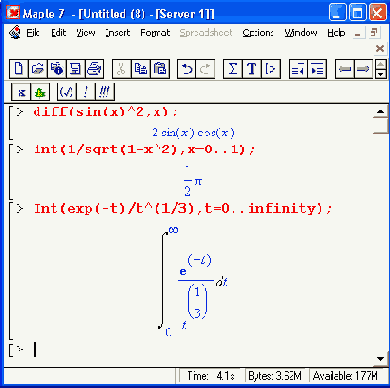Toggle the check-syntax (✓) toolbar button

(x=67, y=92)
